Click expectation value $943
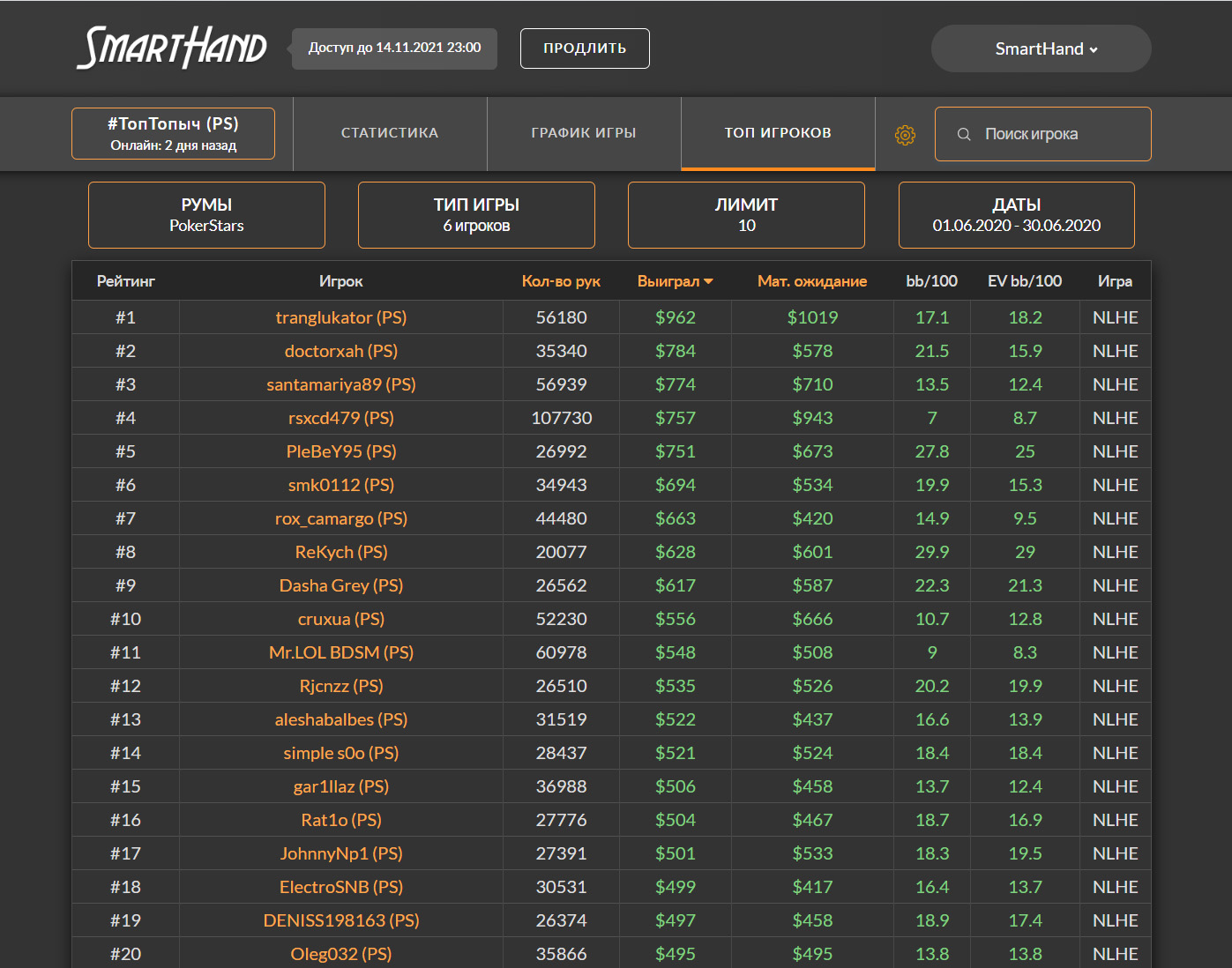The height and width of the screenshot is (968, 1232). point(812,418)
